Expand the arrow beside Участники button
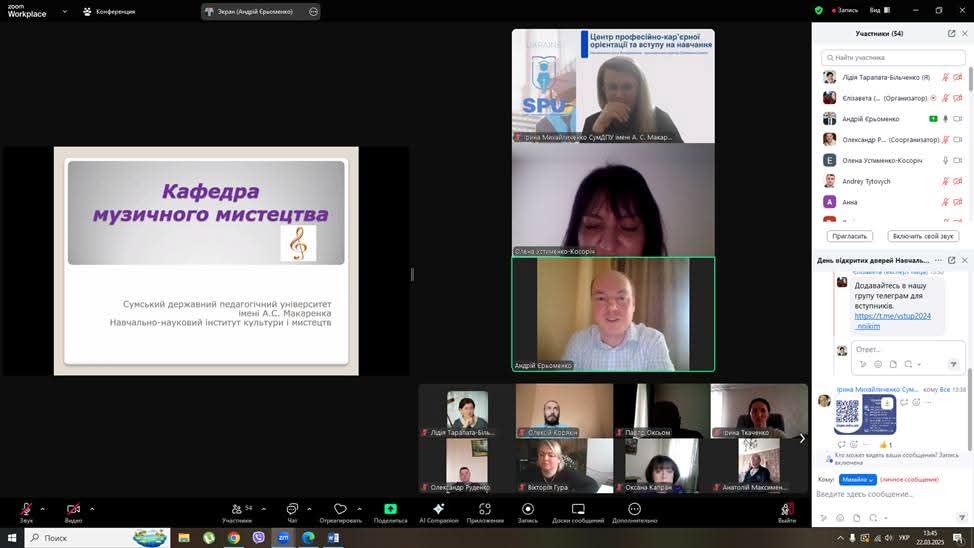The height and width of the screenshot is (548, 974). [x=263, y=509]
